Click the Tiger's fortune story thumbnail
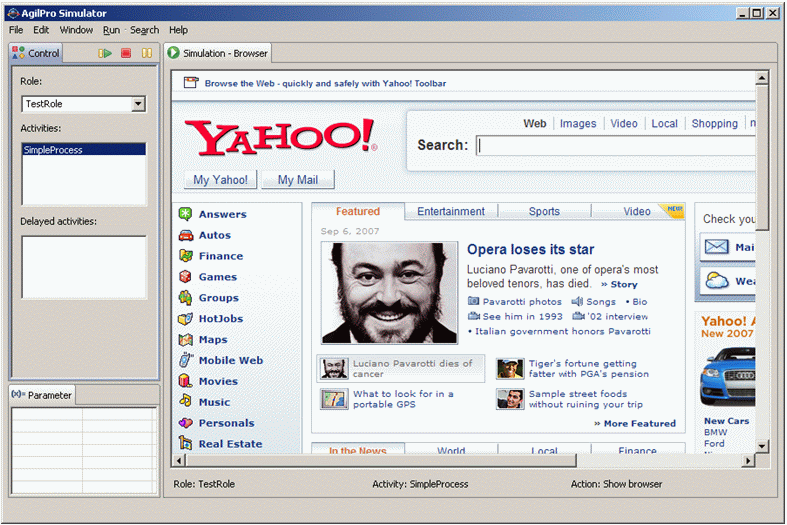The image size is (787, 525). pos(510,368)
